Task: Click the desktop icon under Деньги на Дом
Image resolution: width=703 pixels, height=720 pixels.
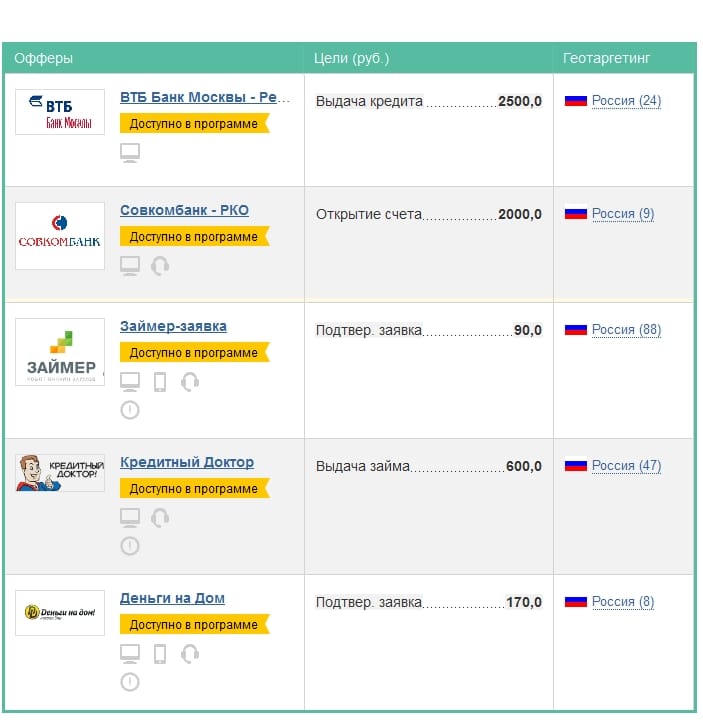Action: pos(130,654)
